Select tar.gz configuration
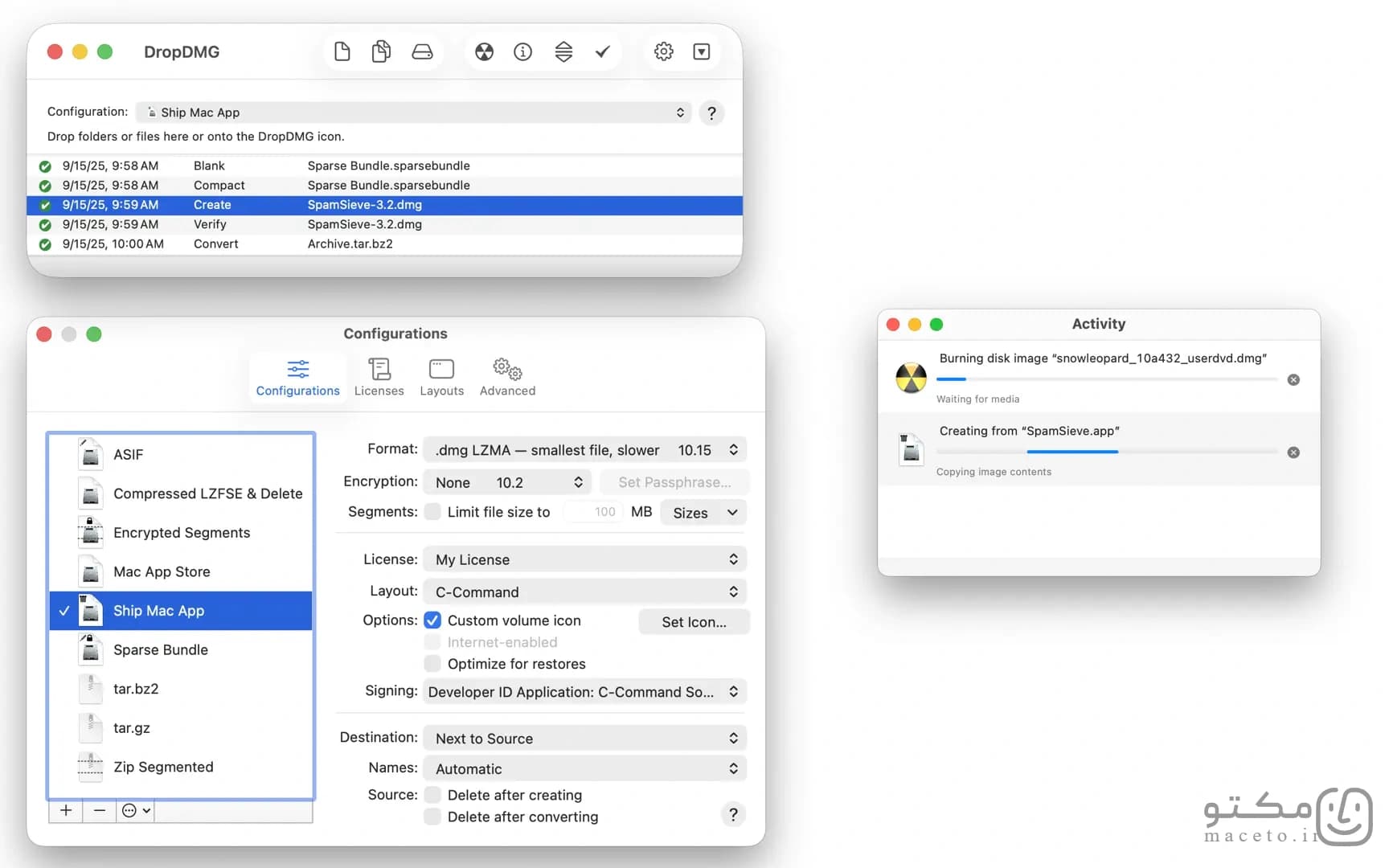The image size is (1389, 868). [180, 727]
